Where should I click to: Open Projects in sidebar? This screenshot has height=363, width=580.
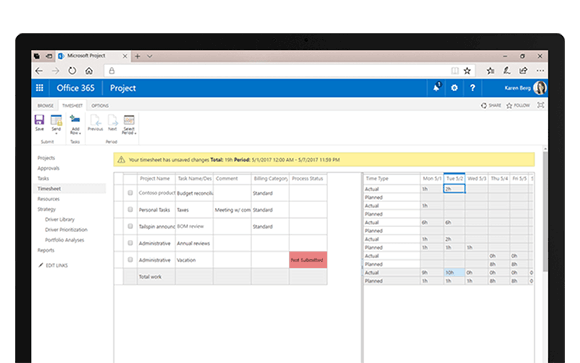click(46, 158)
